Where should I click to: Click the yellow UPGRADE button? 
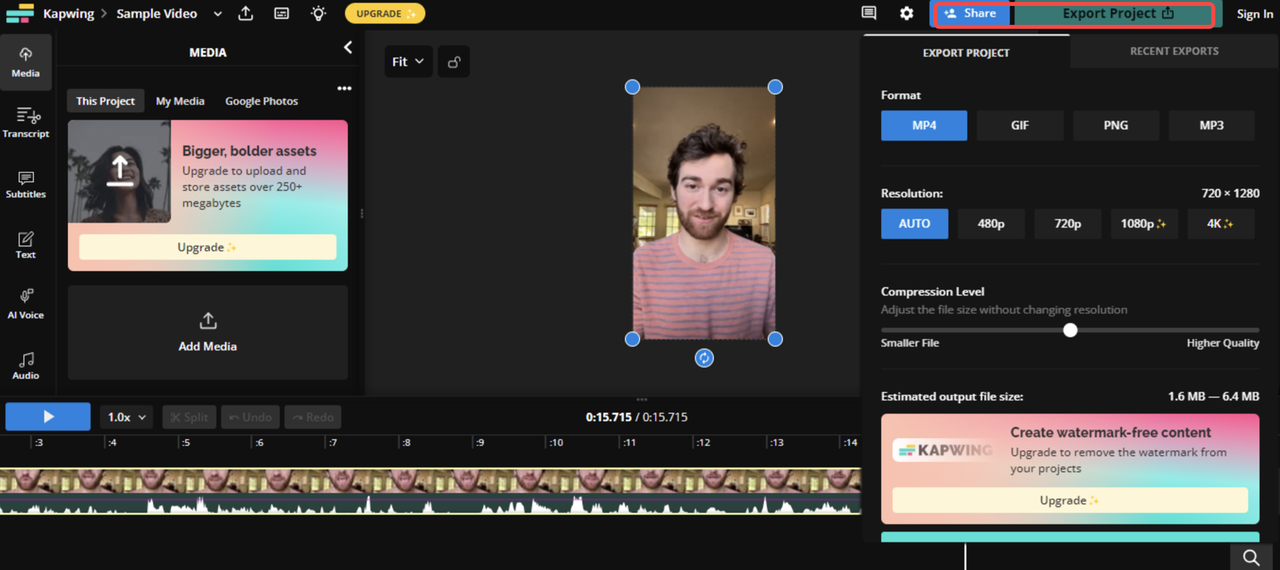tap(385, 13)
